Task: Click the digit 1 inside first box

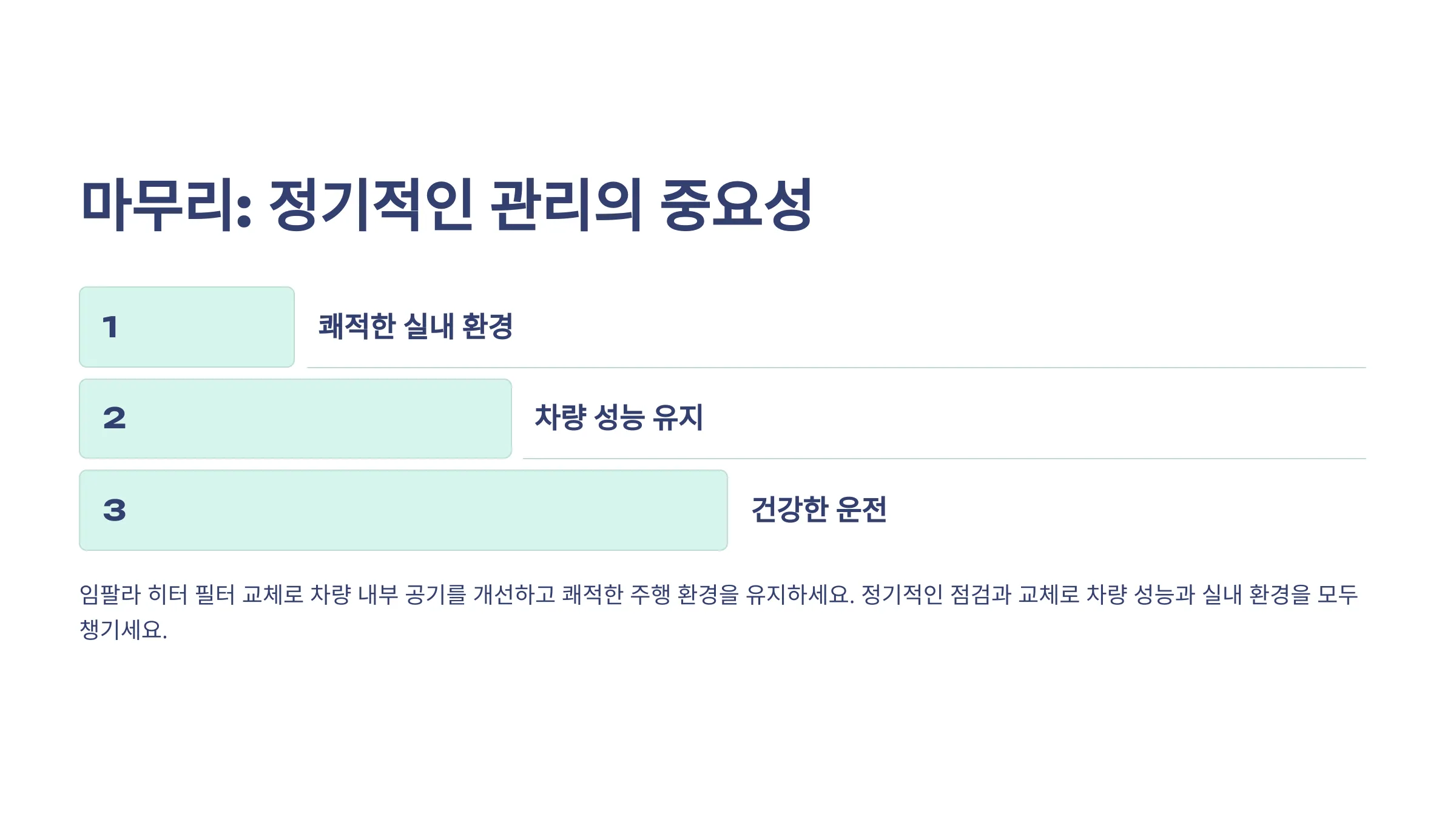Action: pos(110,328)
